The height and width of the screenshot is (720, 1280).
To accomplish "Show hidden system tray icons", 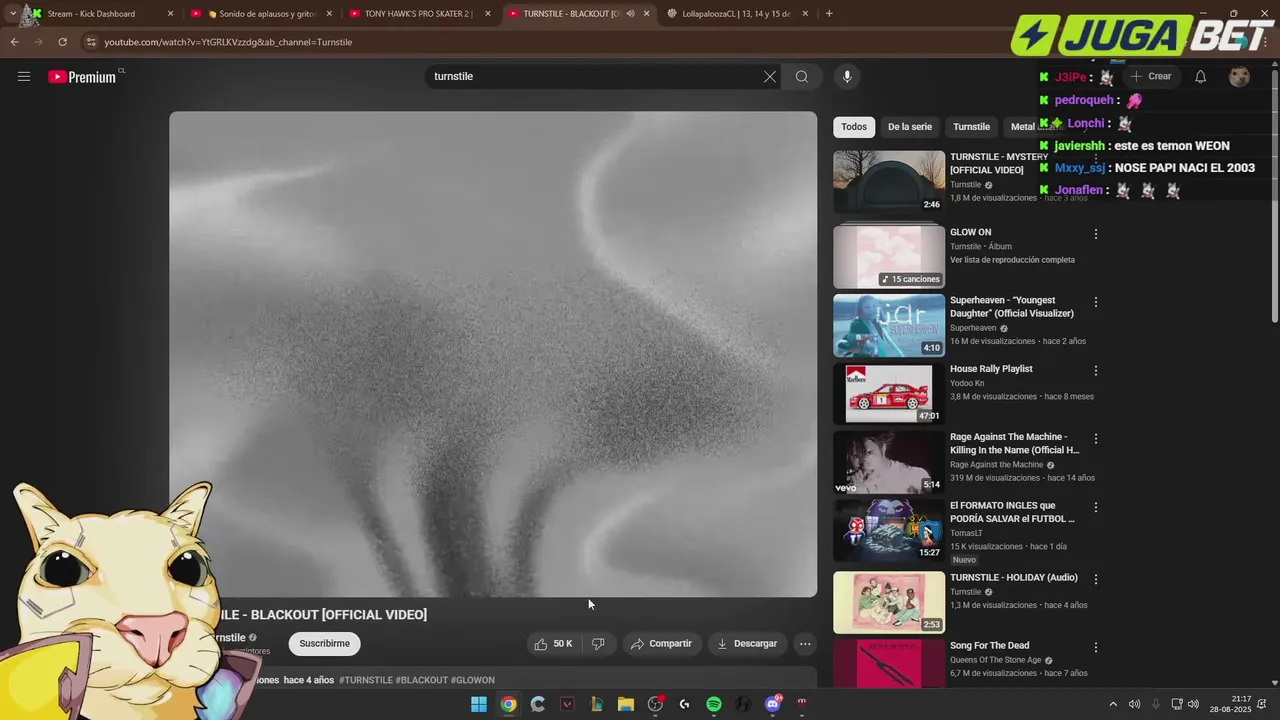I will click(x=1113, y=704).
